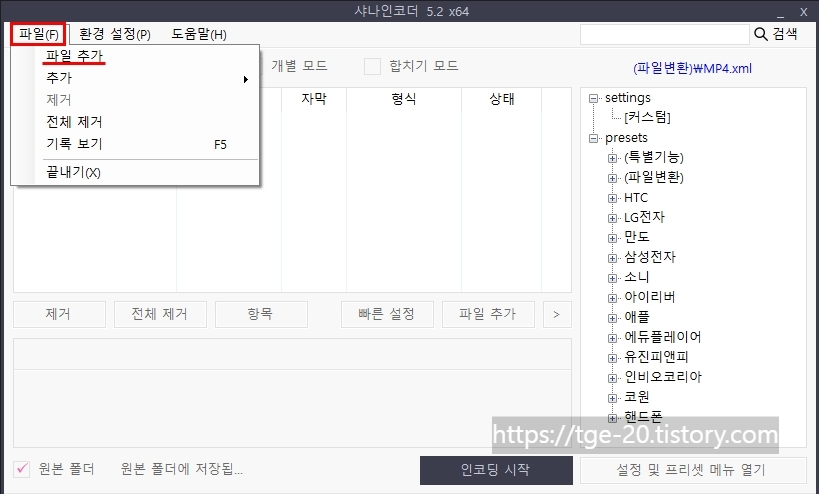
Task: Click the 형식 column header
Action: 404,99
